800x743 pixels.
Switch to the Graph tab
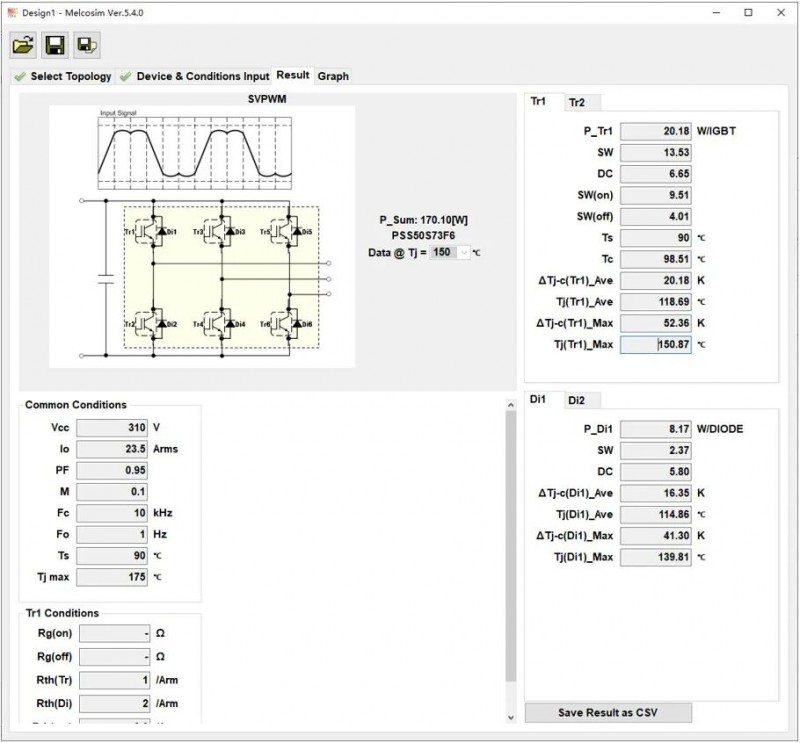[x=333, y=76]
